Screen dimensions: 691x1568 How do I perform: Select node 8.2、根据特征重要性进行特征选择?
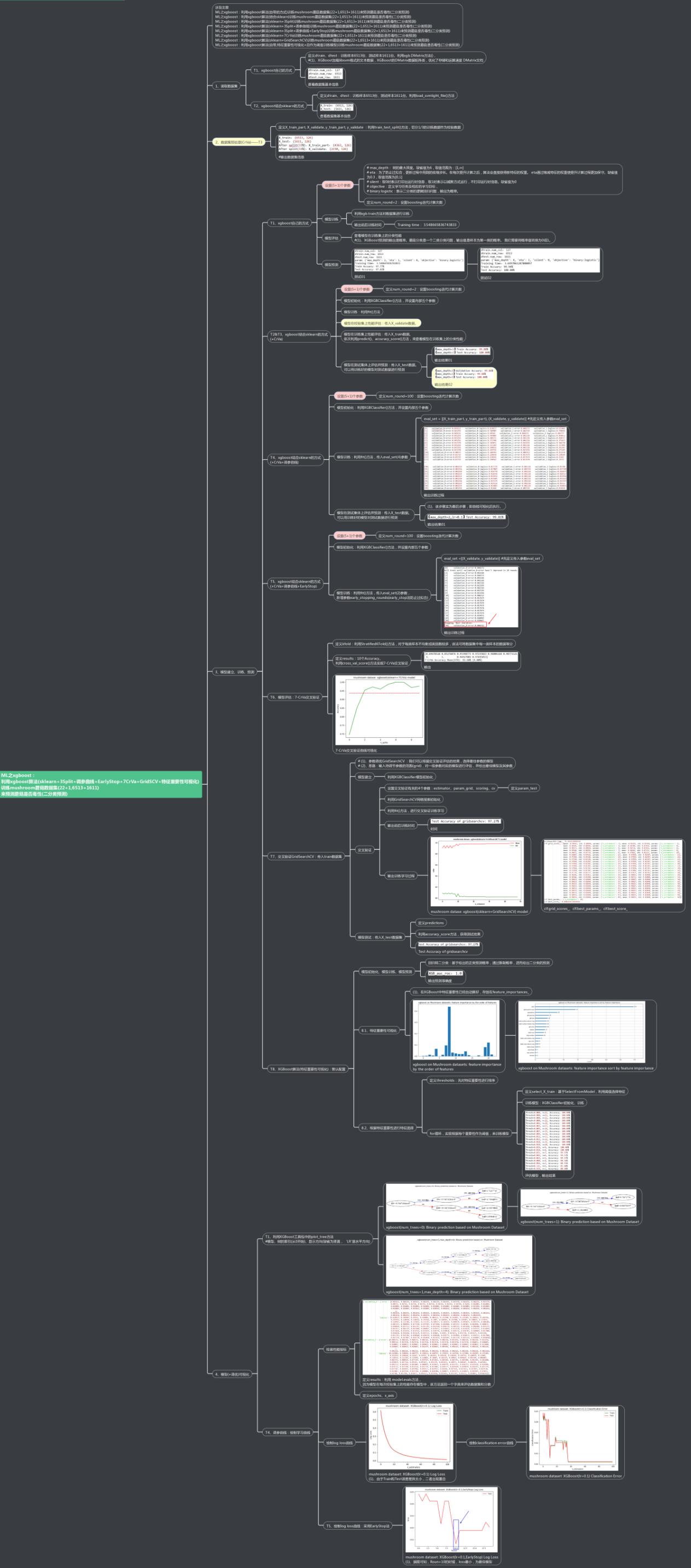pyautogui.click(x=387, y=1127)
